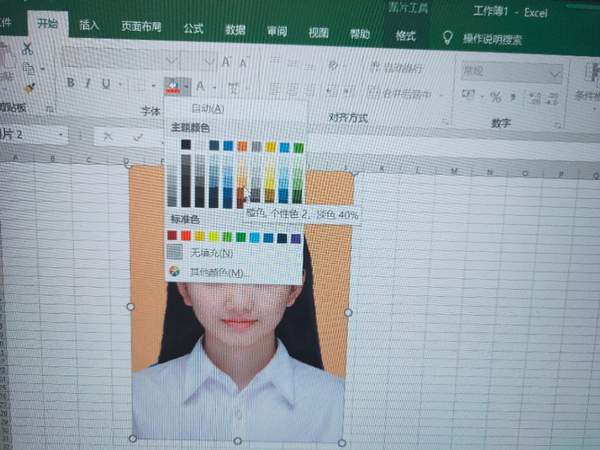Click the Copy icon below the scissors
Screen dimensions: 600x450
[x=29, y=69]
